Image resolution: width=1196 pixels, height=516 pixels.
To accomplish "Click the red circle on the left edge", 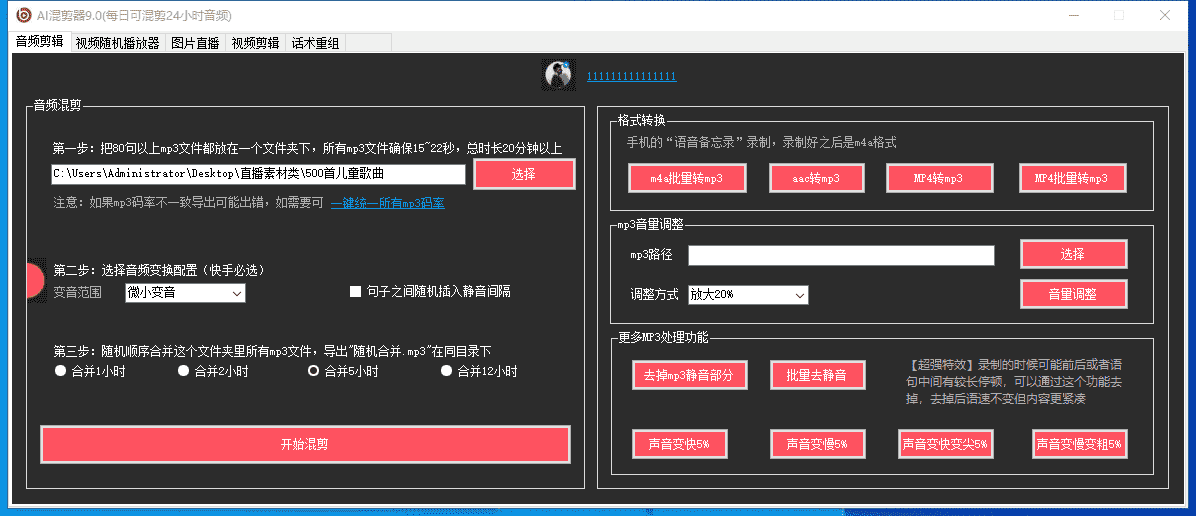I will pos(34,281).
